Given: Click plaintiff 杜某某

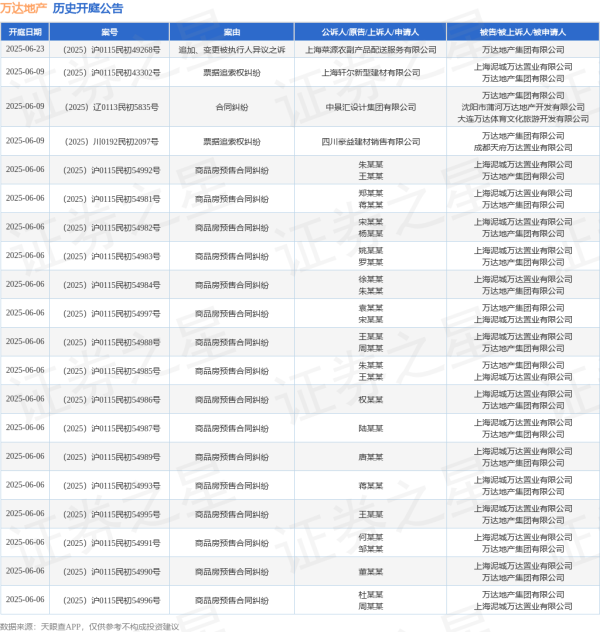Looking at the screenshot, I should click(x=370, y=595).
